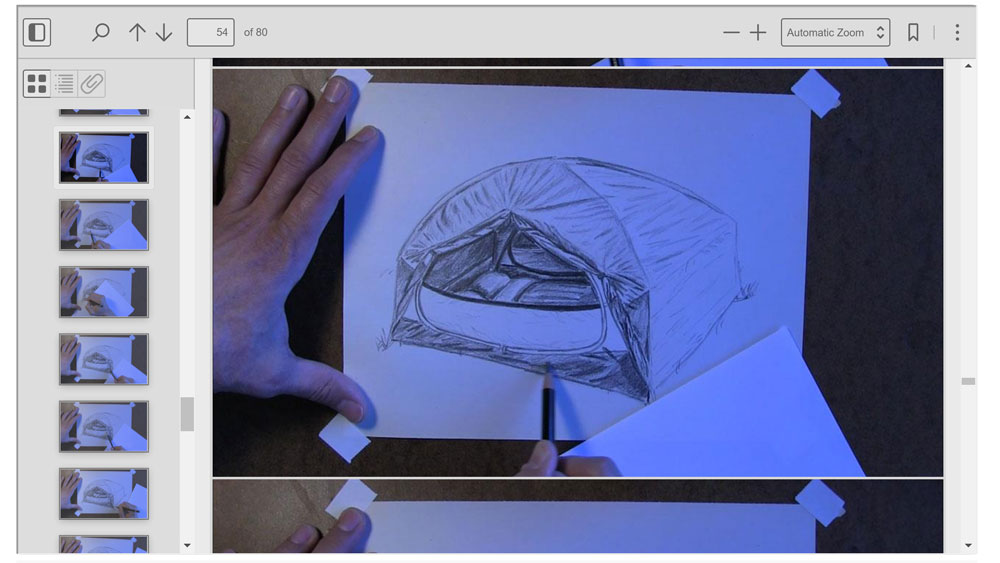Toggle the sidebar panel button

tap(37, 33)
